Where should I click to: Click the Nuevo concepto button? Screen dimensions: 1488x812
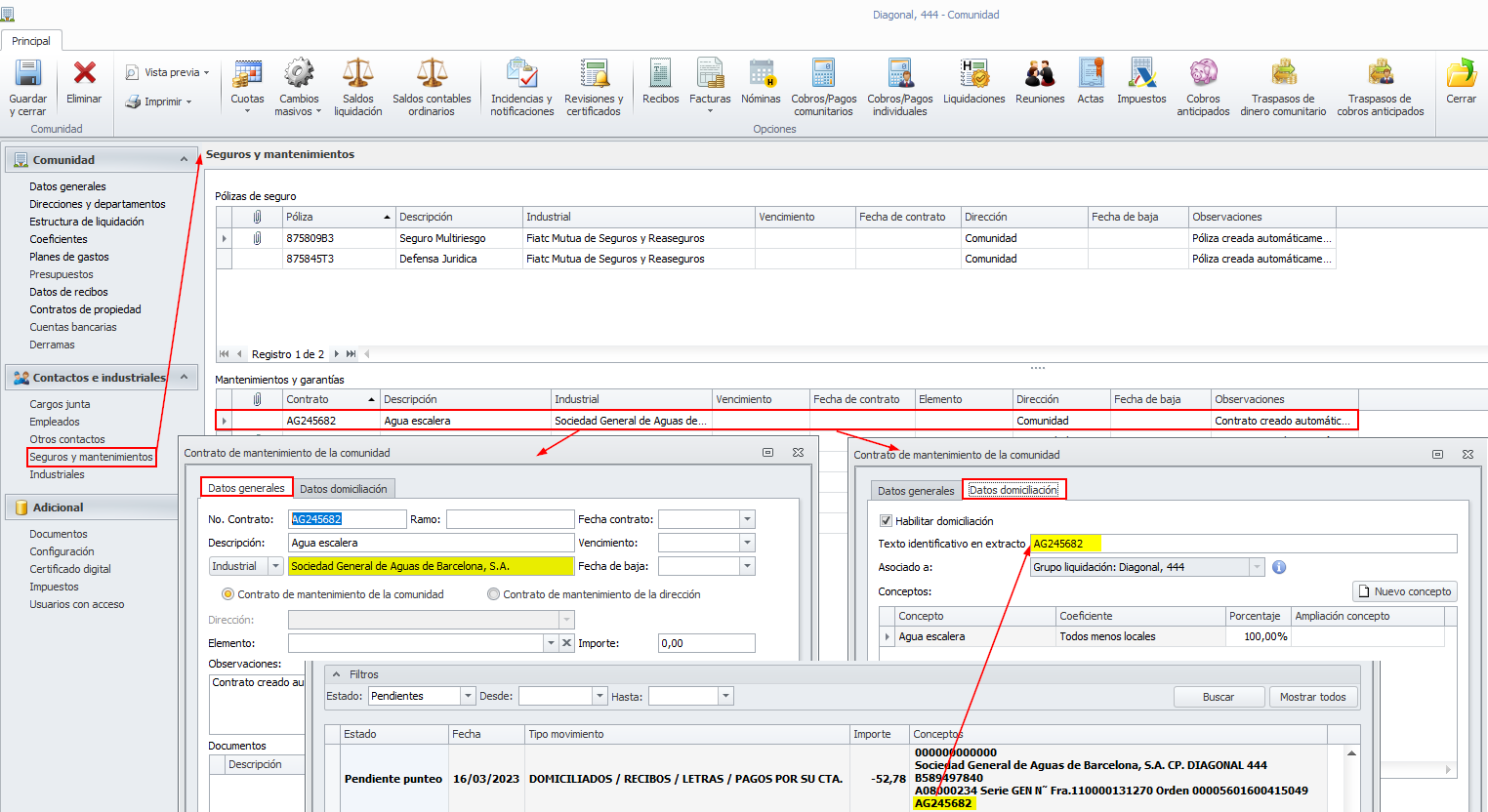[1404, 591]
